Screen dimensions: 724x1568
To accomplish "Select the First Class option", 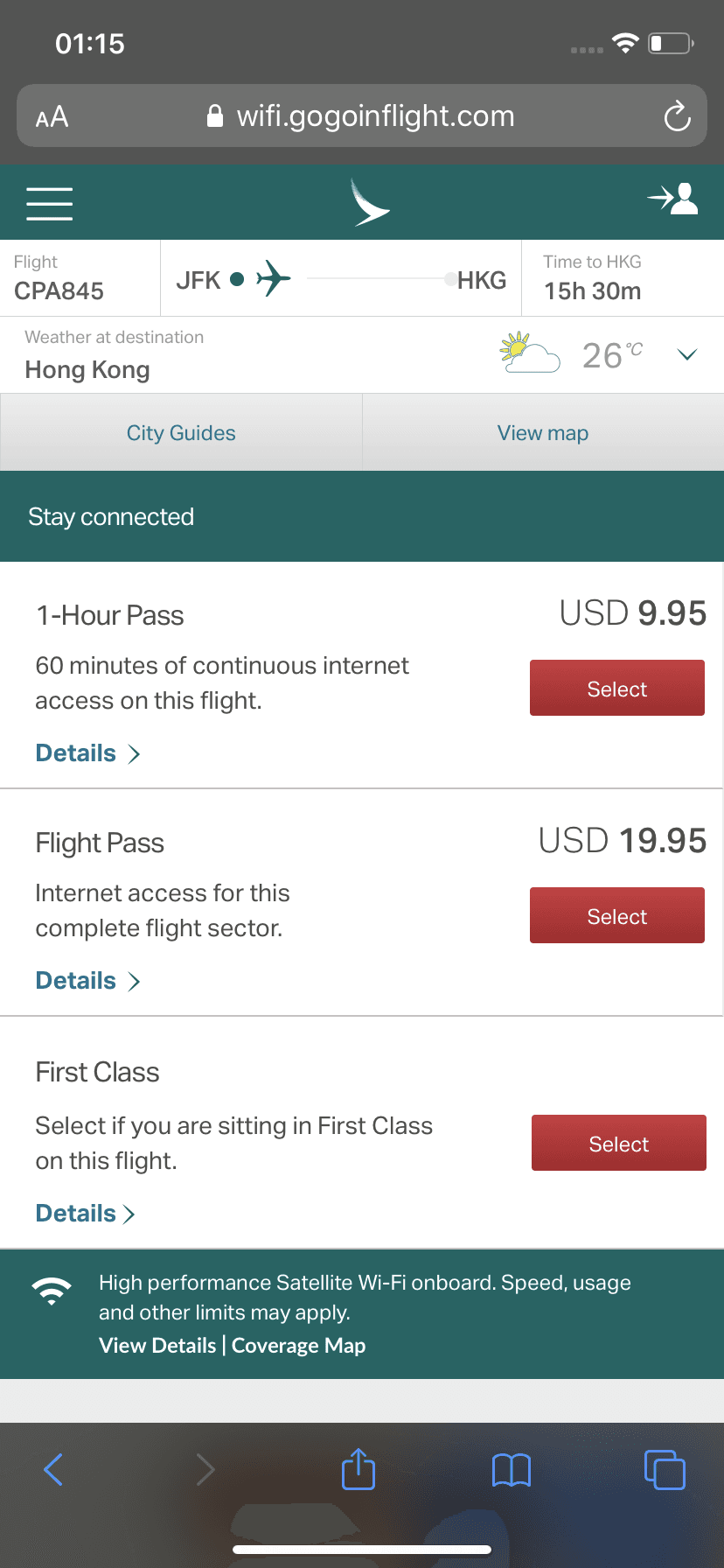I will tap(619, 1144).
